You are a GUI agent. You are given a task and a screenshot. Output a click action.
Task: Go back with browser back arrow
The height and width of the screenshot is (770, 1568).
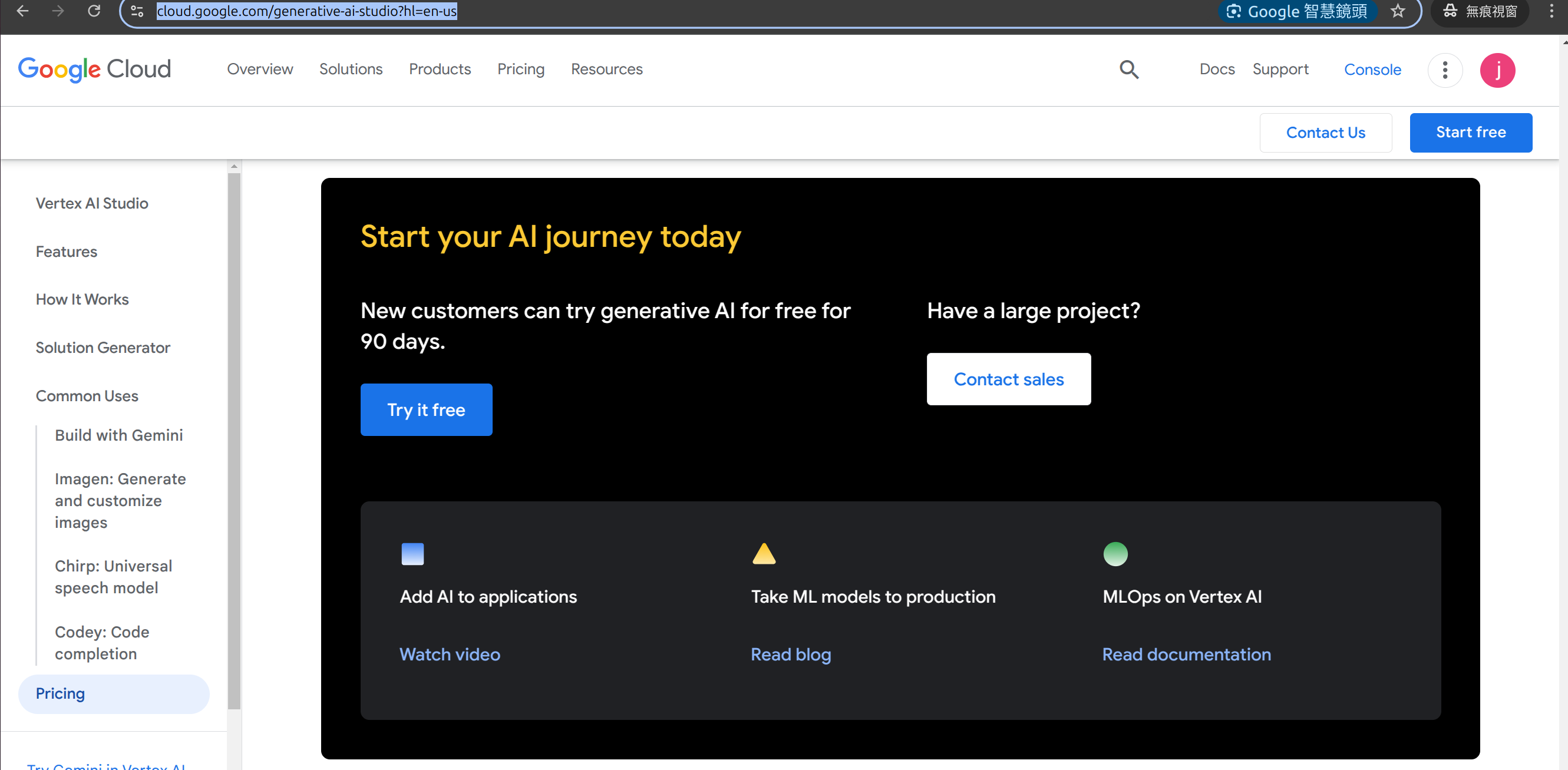click(x=22, y=11)
